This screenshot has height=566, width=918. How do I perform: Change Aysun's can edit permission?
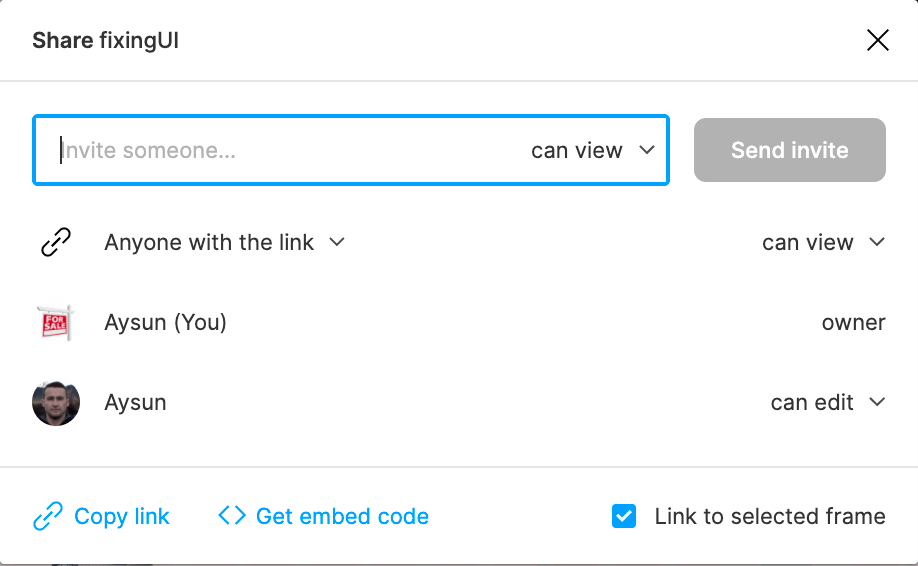pyautogui.click(x=828, y=403)
